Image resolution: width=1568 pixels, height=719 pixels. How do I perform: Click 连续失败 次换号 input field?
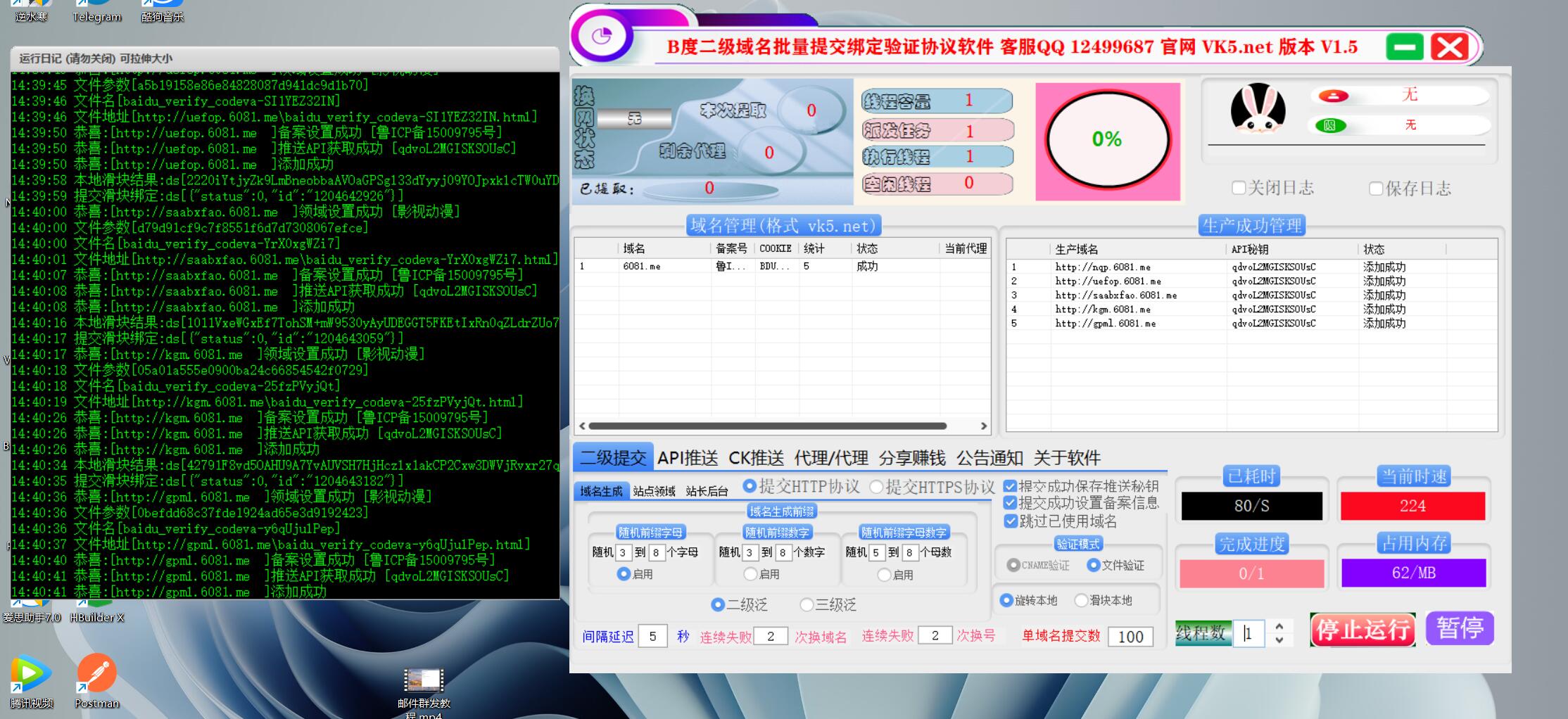pos(935,635)
